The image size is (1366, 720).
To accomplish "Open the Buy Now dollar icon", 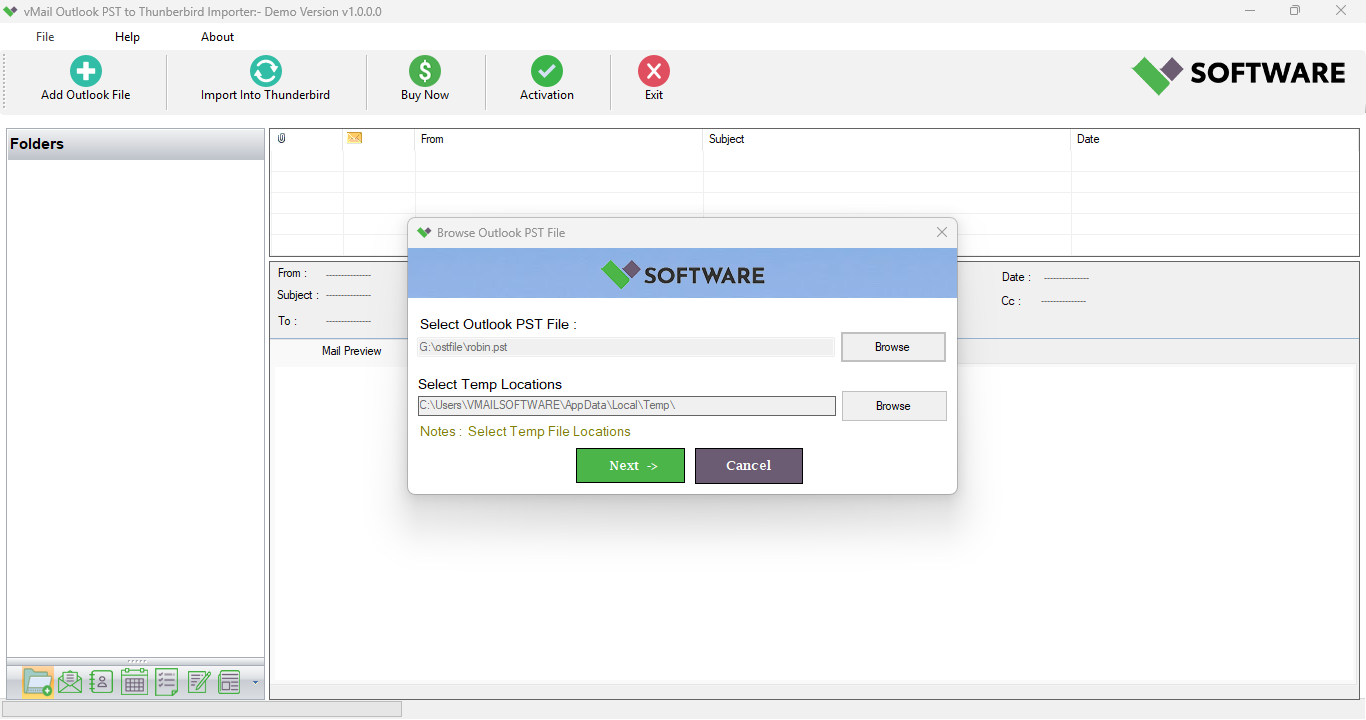I will (x=425, y=72).
